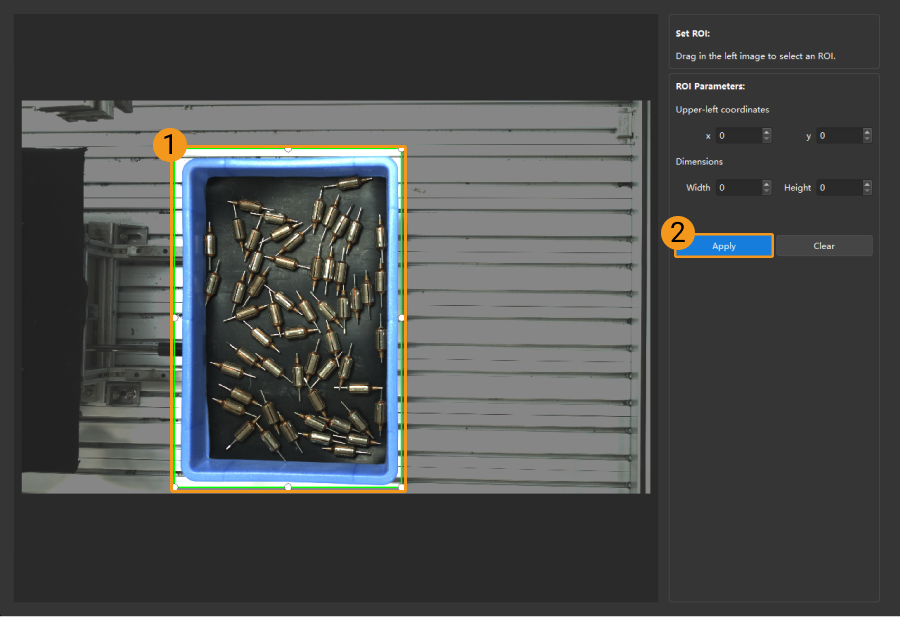Select the ROI right-middle resize handle
900x617 pixels.
point(402,317)
